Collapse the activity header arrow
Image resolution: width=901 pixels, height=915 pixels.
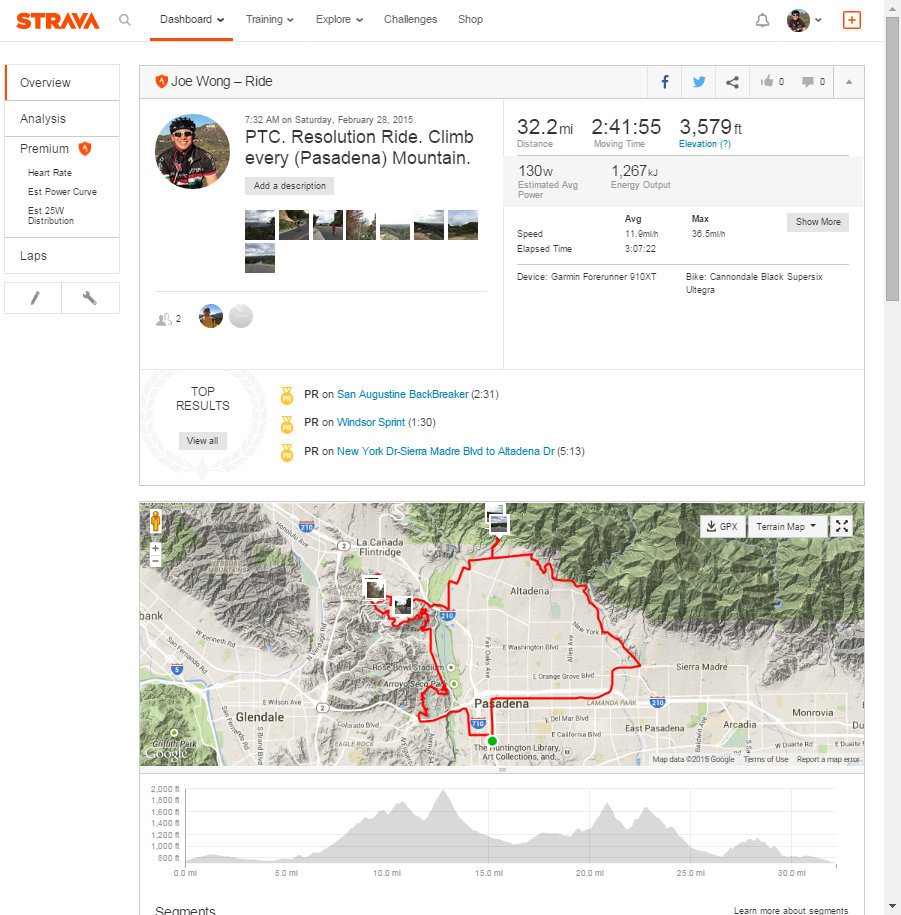(848, 82)
